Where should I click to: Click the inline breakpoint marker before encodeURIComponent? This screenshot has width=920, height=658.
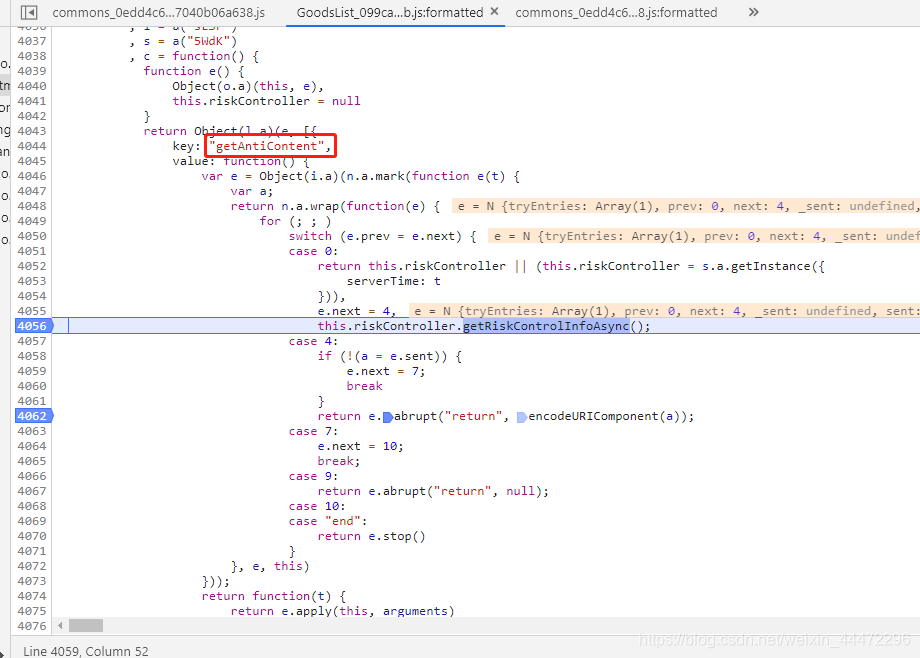tap(521, 417)
